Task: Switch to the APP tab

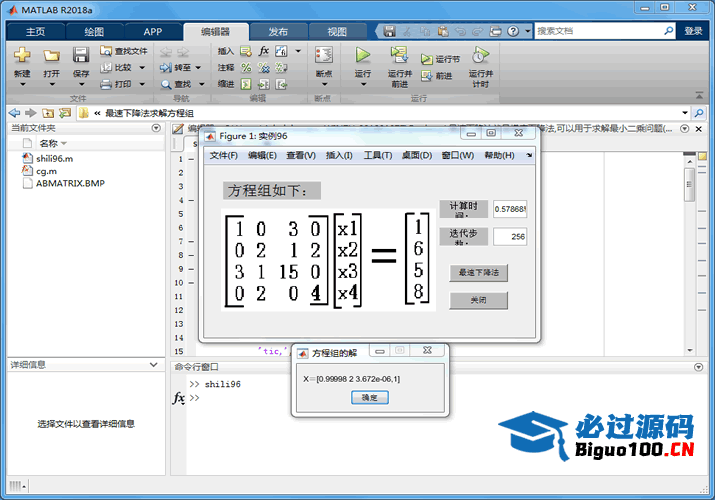Action: (x=153, y=31)
